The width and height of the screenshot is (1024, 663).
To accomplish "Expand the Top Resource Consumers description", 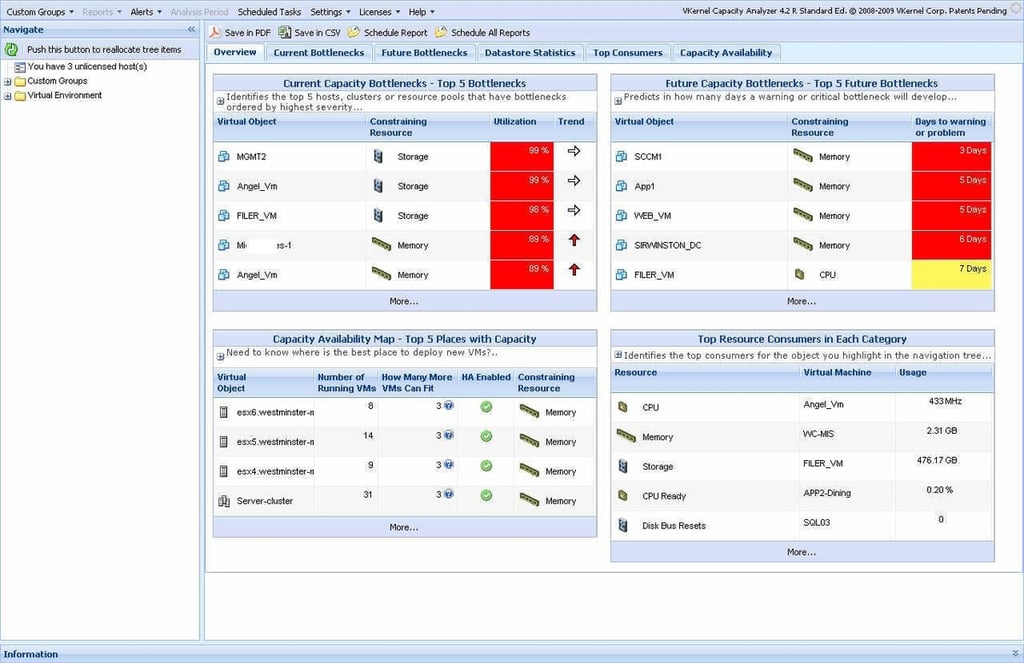I will click(618, 355).
